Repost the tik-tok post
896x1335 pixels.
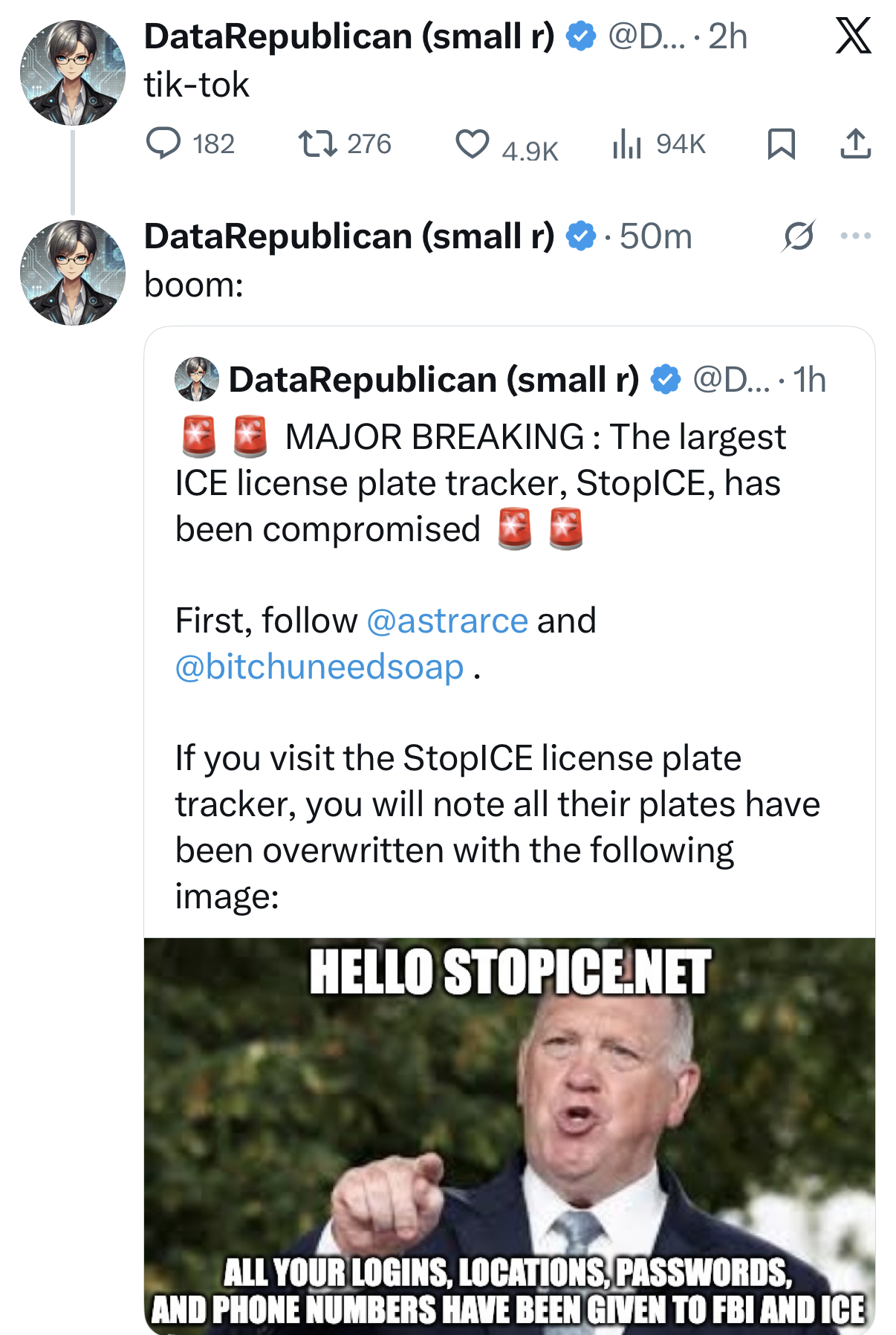pos(318,143)
